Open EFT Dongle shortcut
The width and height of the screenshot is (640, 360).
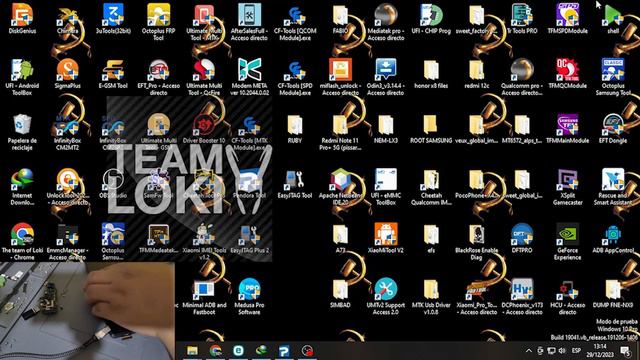(x=613, y=124)
